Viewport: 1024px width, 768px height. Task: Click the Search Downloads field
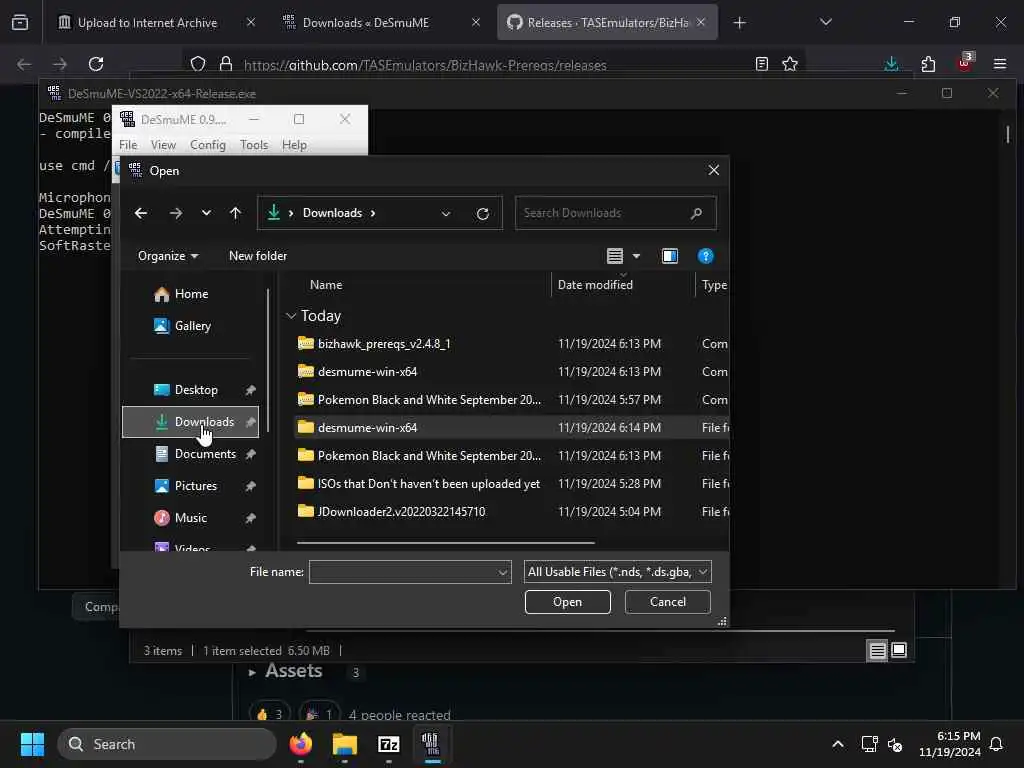click(615, 213)
